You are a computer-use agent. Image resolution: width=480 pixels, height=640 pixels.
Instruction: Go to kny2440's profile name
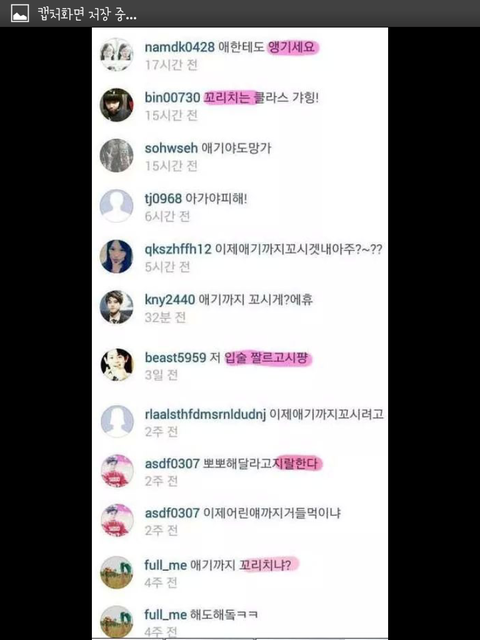click(x=170, y=300)
